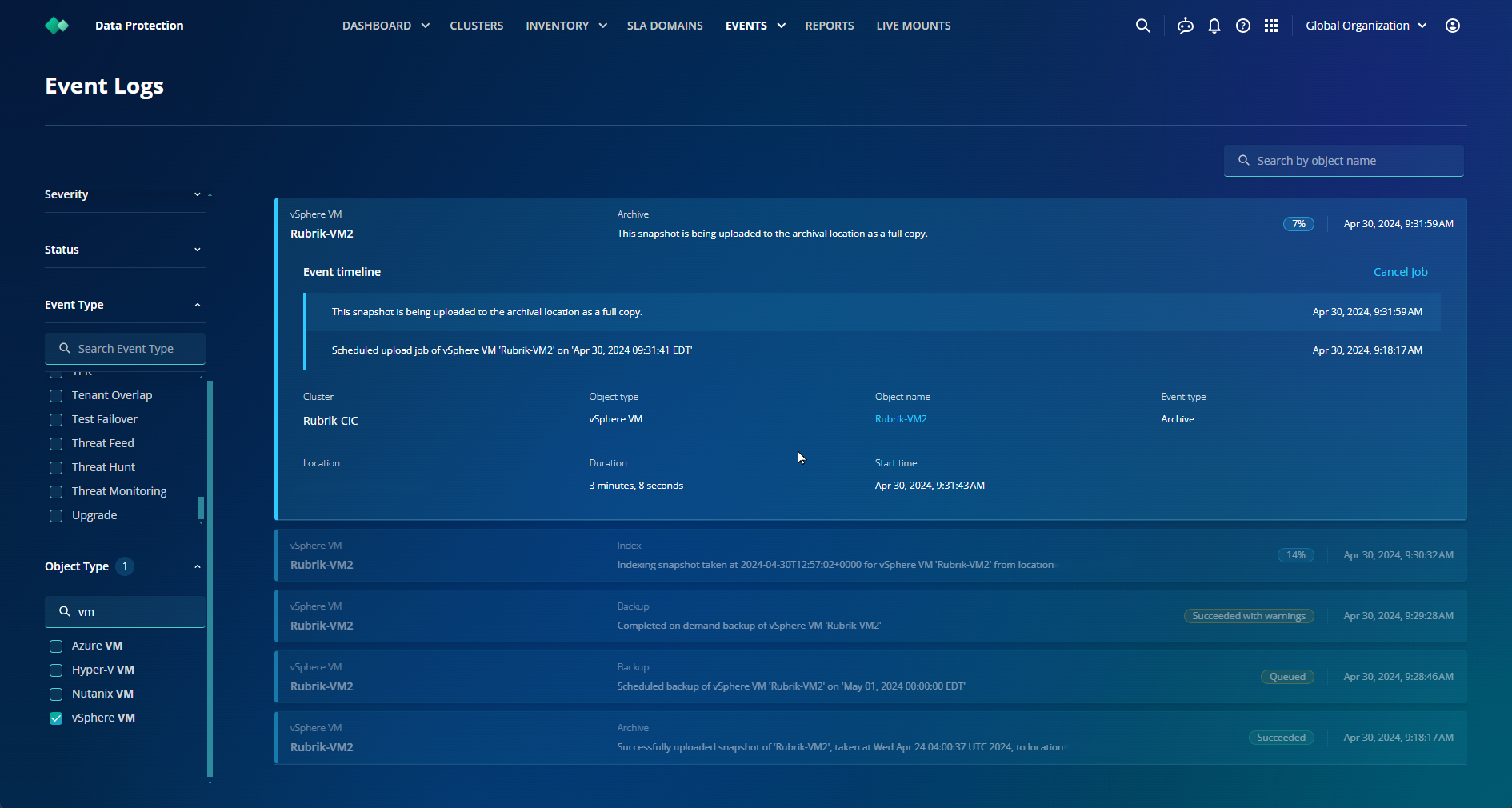
Task: Select the 'Scheduled upload job' timeline entry
Action: tap(872, 350)
